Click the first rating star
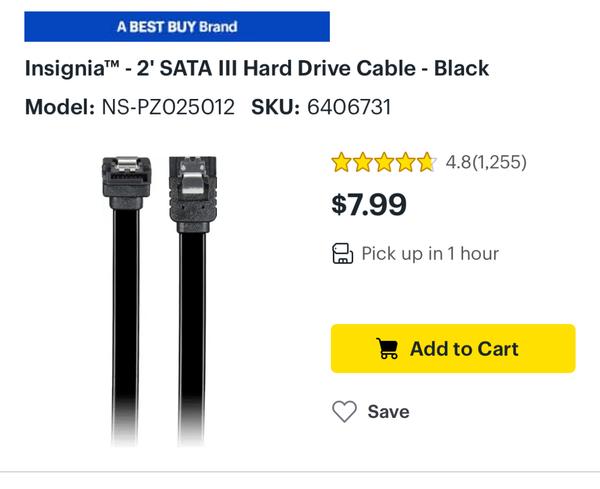Screen dimensions: 600x489 341,162
